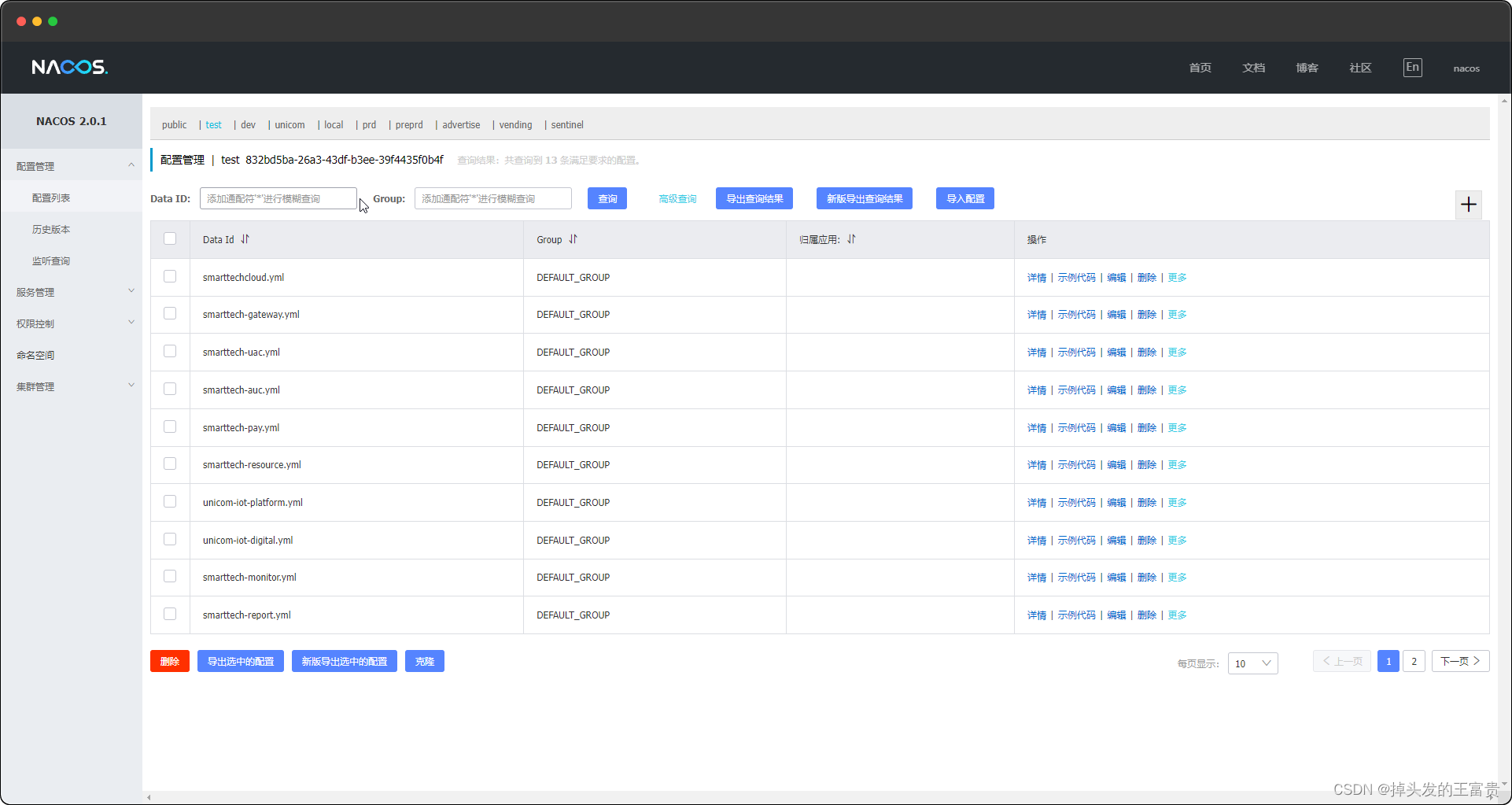Switch to the vending namespace tab
Image resolution: width=1512 pixels, height=805 pixels.
pos(515,125)
